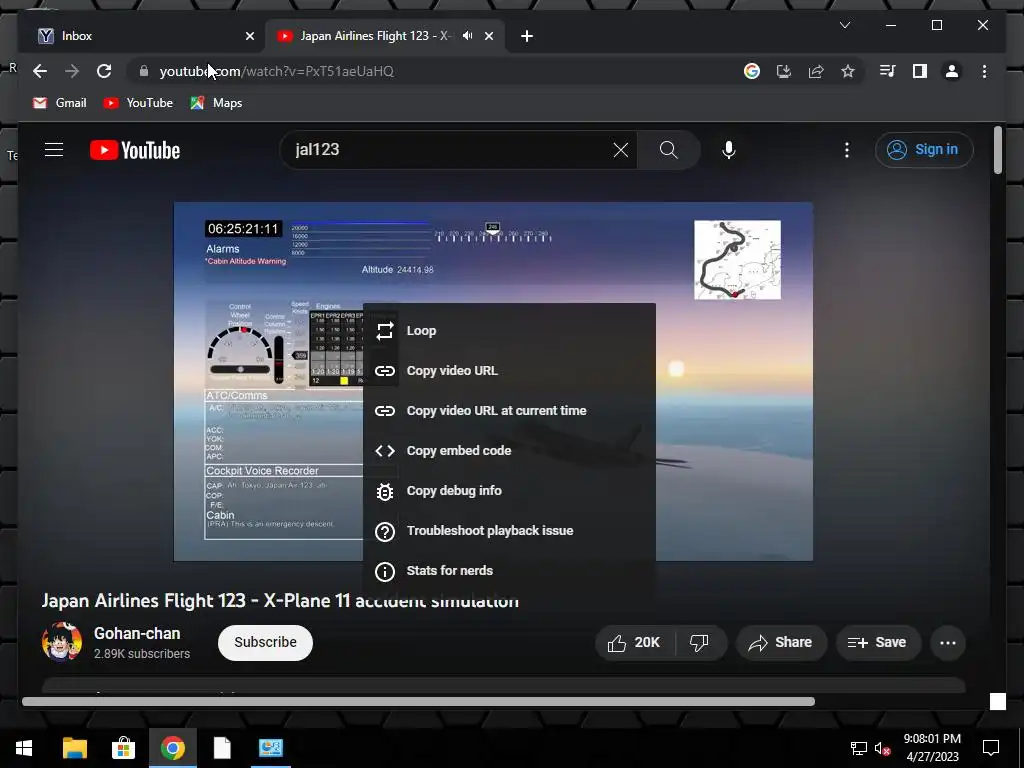Open the notification center
Viewport: 1024px width, 768px height.
tap(991, 748)
